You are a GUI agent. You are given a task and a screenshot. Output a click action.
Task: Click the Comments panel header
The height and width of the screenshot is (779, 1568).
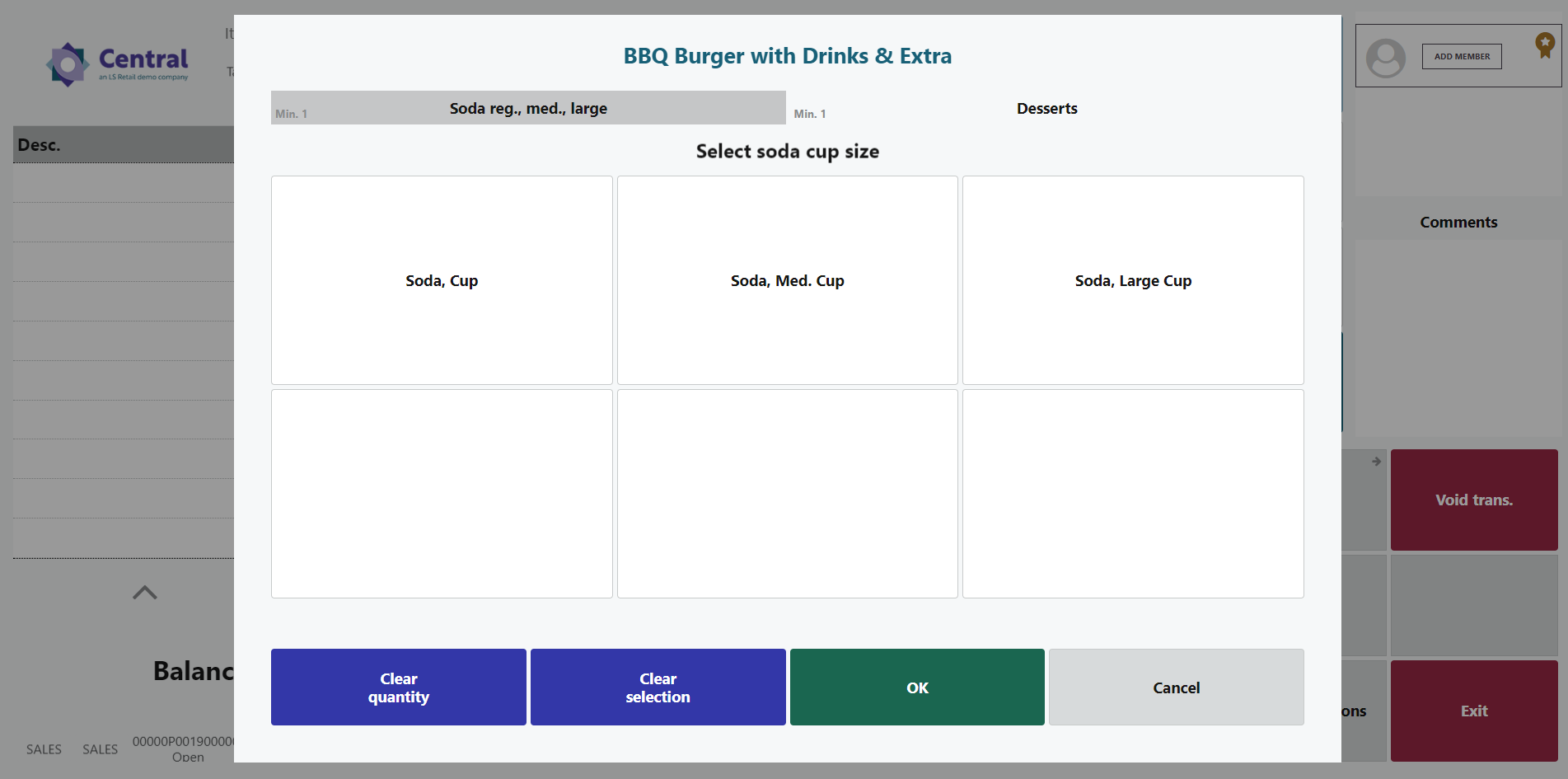tap(1458, 223)
